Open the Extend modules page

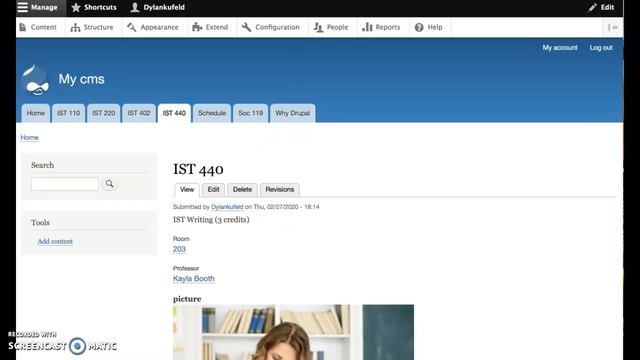[210, 27]
